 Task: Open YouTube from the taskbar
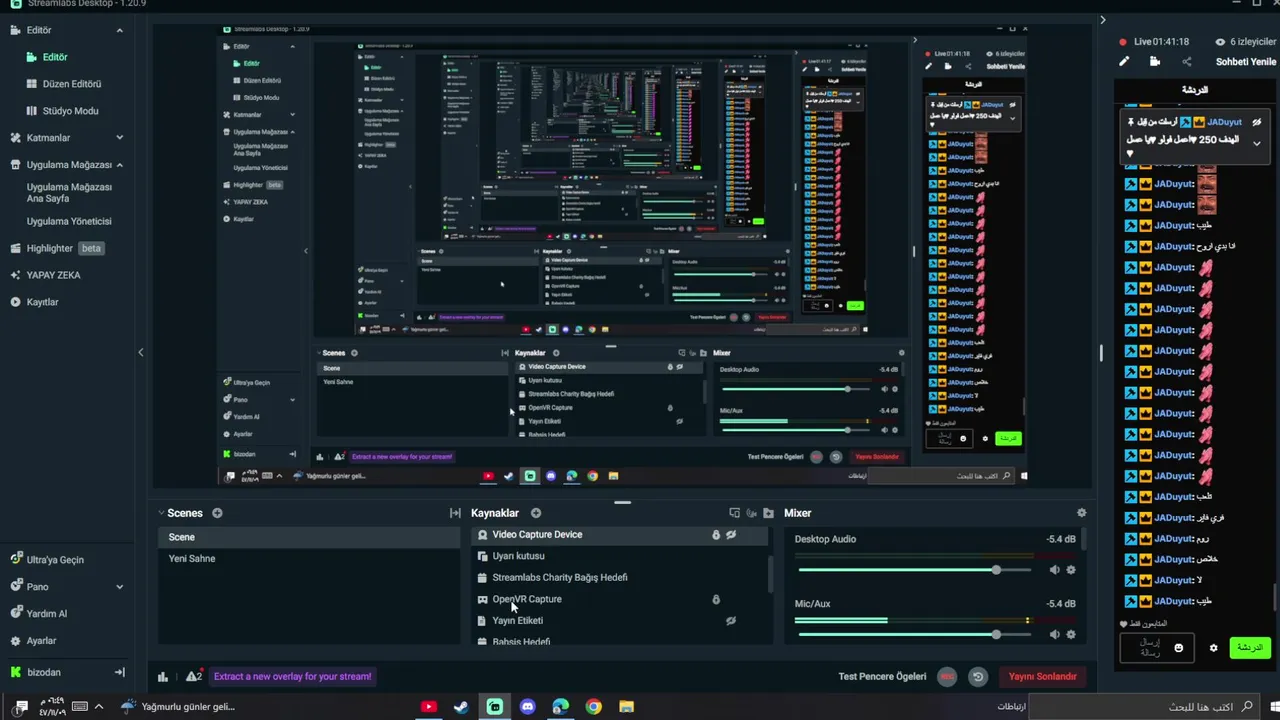(x=429, y=707)
